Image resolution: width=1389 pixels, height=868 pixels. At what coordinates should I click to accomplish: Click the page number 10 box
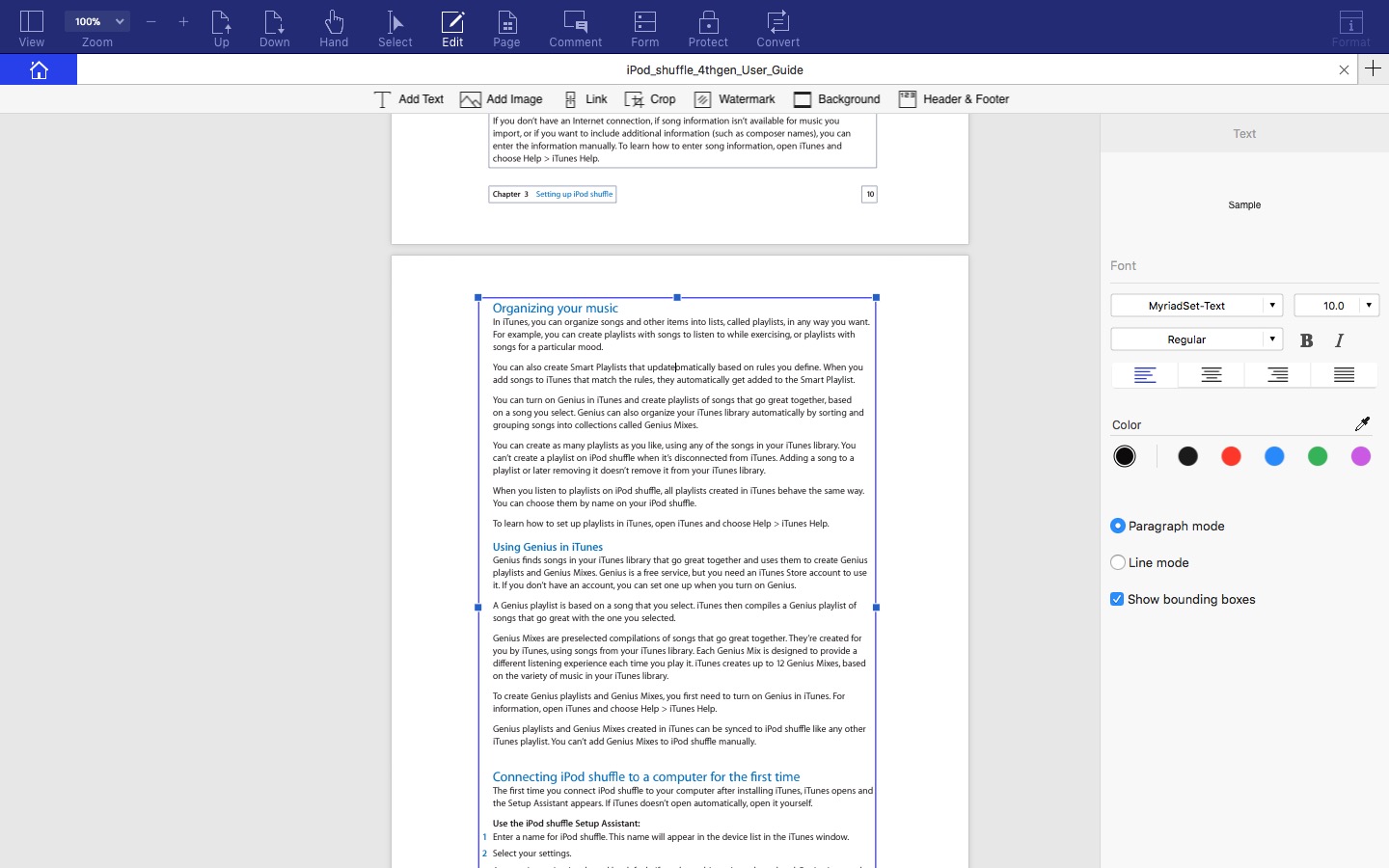tap(869, 194)
